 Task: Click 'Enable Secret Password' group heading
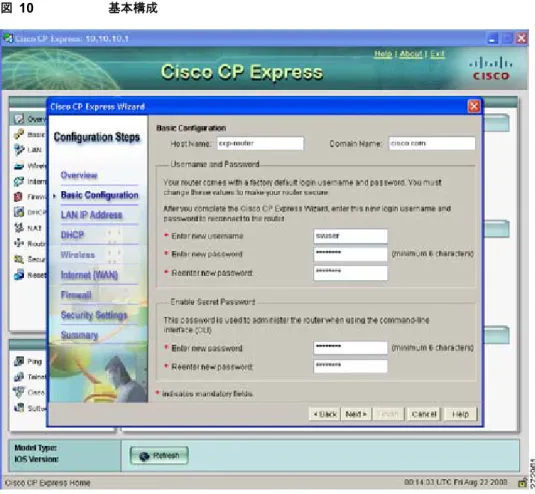(x=213, y=302)
